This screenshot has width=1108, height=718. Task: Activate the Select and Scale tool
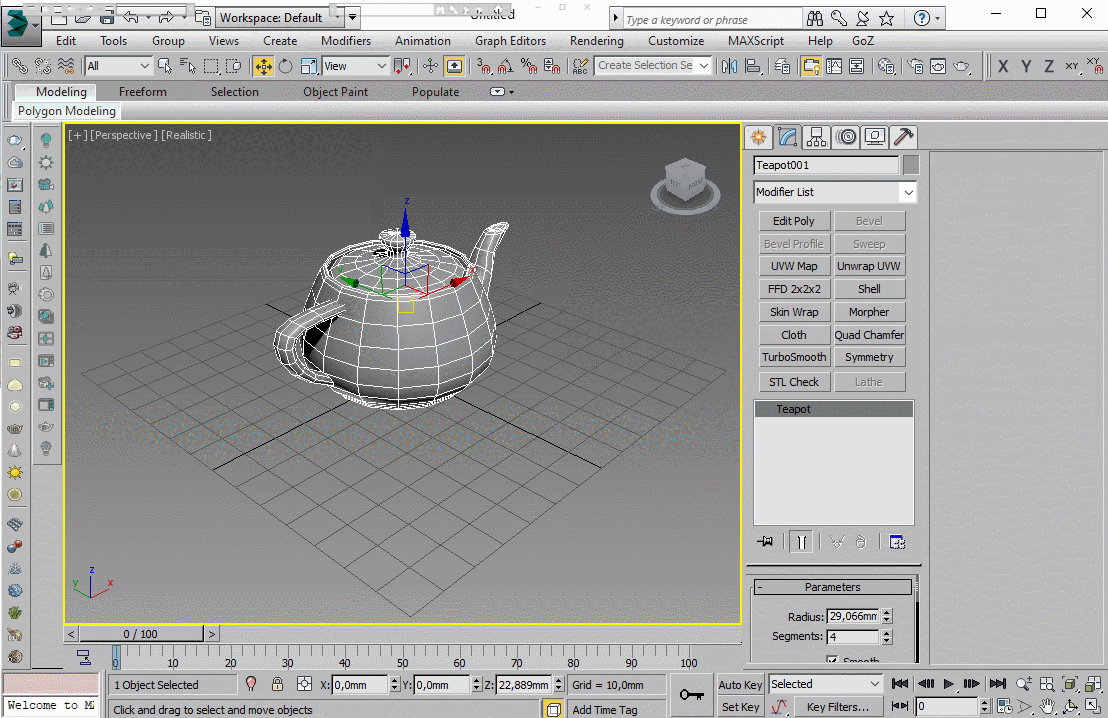309,66
